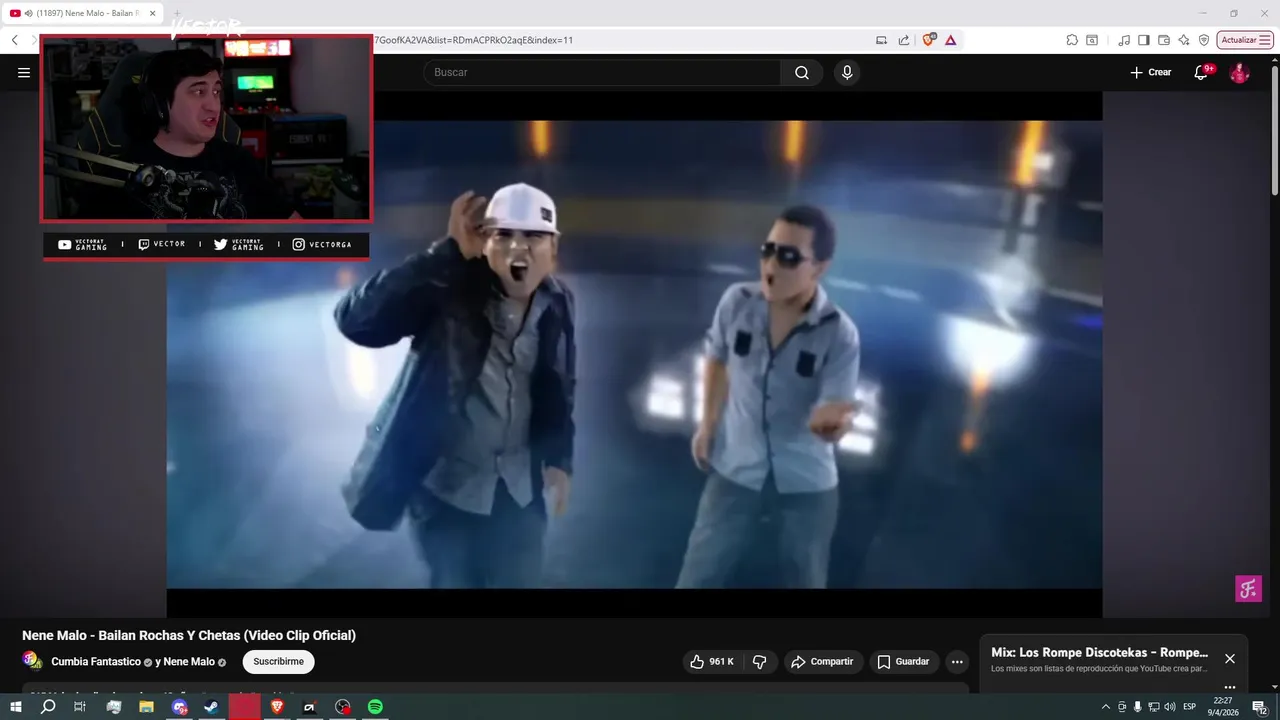Open Brave Wallet icon
This screenshot has height=720, width=1280.
click(x=1164, y=40)
